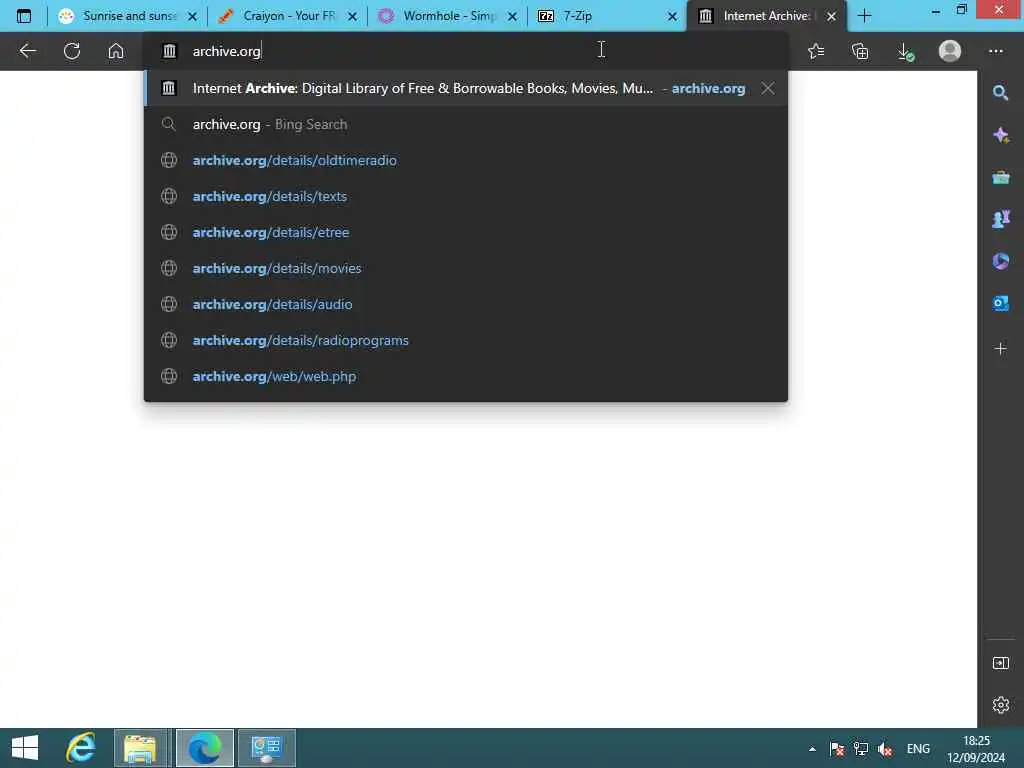Viewport: 1024px width, 768px height.
Task: Open the sidebar Search icon
Action: [1000, 93]
